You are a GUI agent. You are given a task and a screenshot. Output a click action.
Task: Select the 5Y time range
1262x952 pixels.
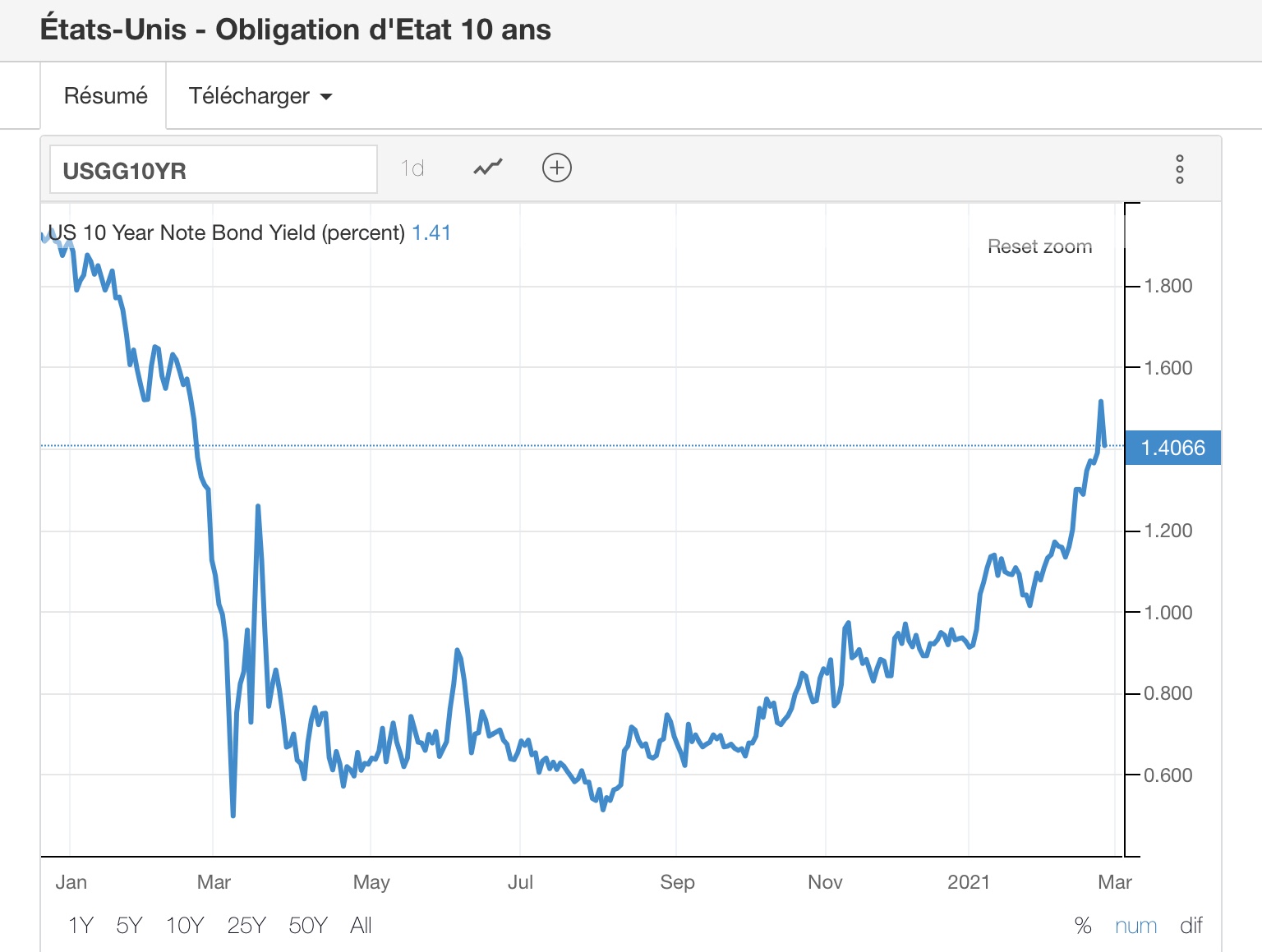[x=129, y=926]
